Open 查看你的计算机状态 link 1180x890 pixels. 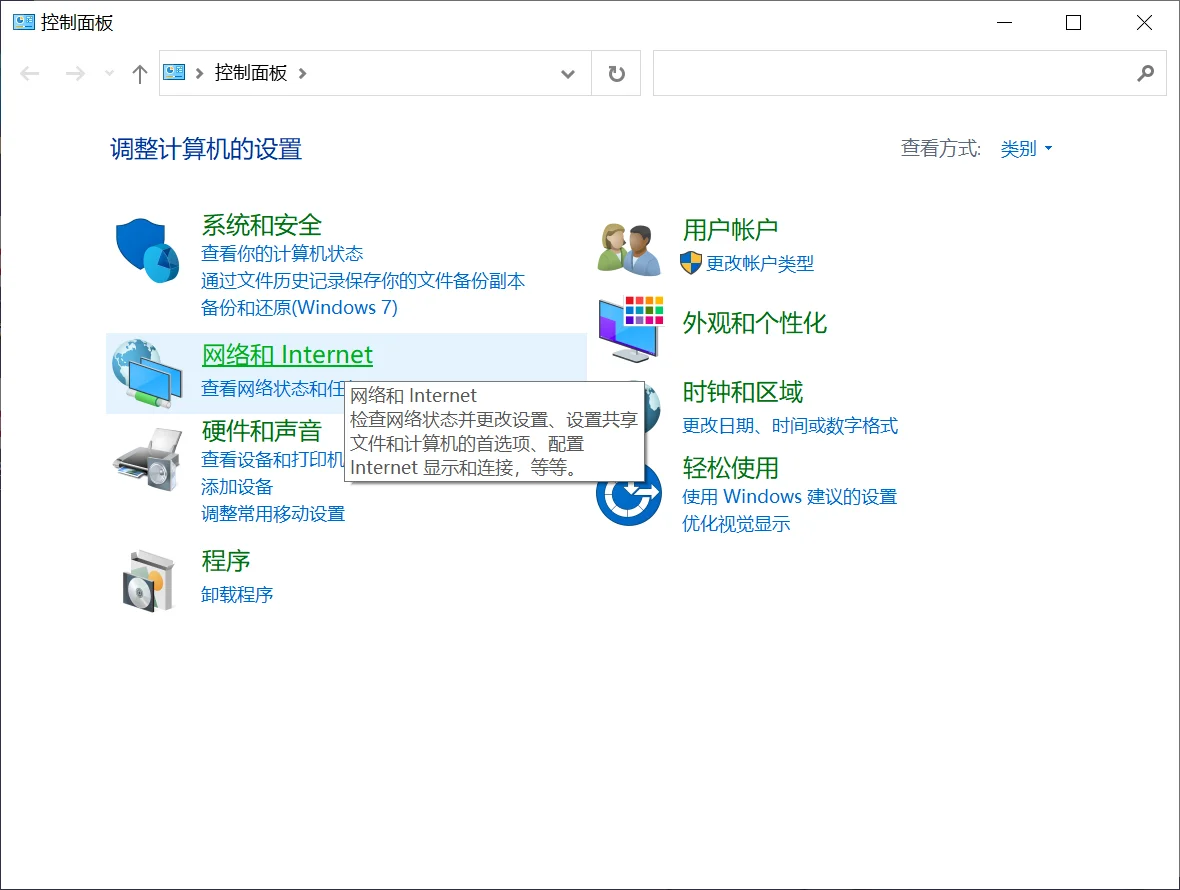click(x=282, y=254)
